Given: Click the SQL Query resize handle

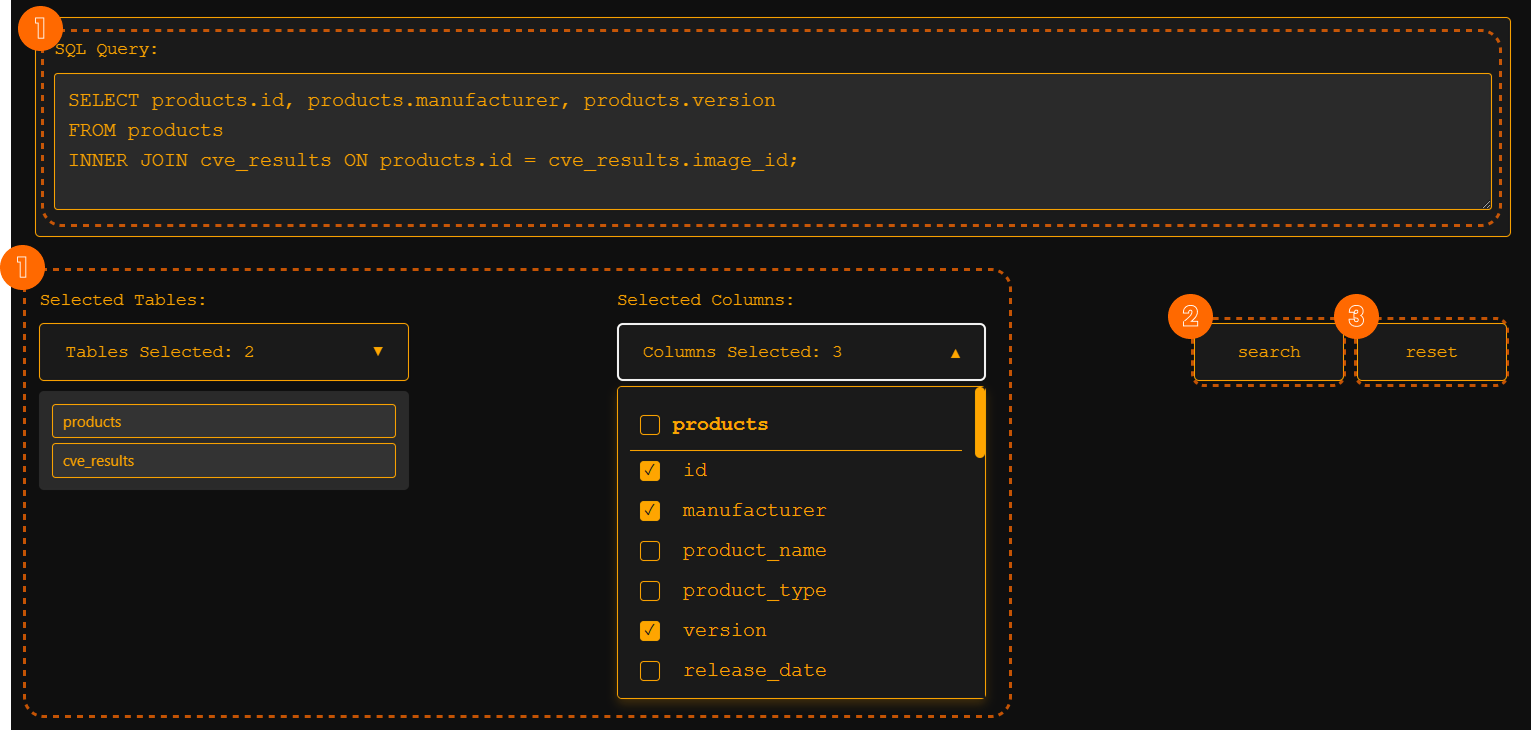Looking at the screenshot, I should (x=1485, y=203).
